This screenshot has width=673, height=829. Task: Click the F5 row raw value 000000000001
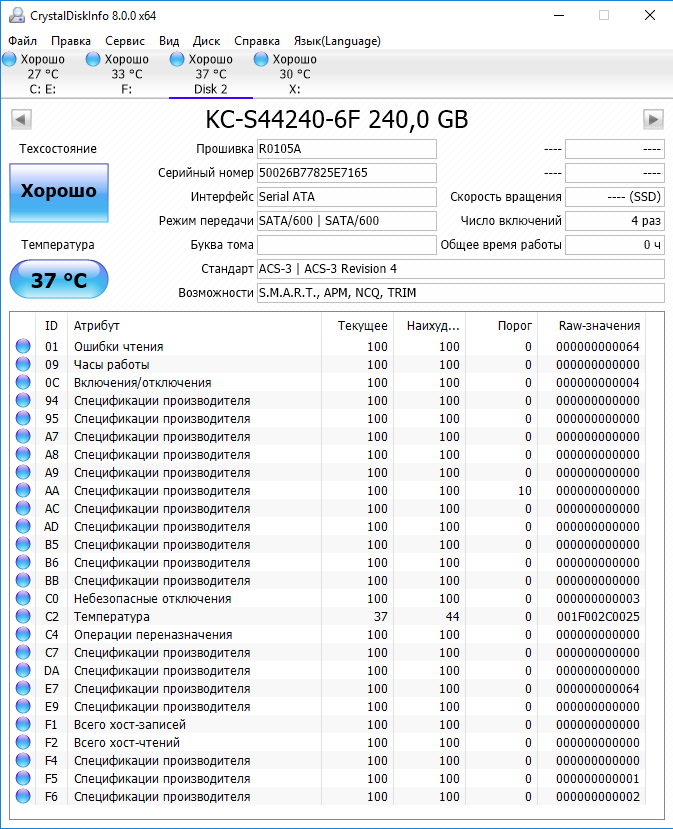coord(598,779)
